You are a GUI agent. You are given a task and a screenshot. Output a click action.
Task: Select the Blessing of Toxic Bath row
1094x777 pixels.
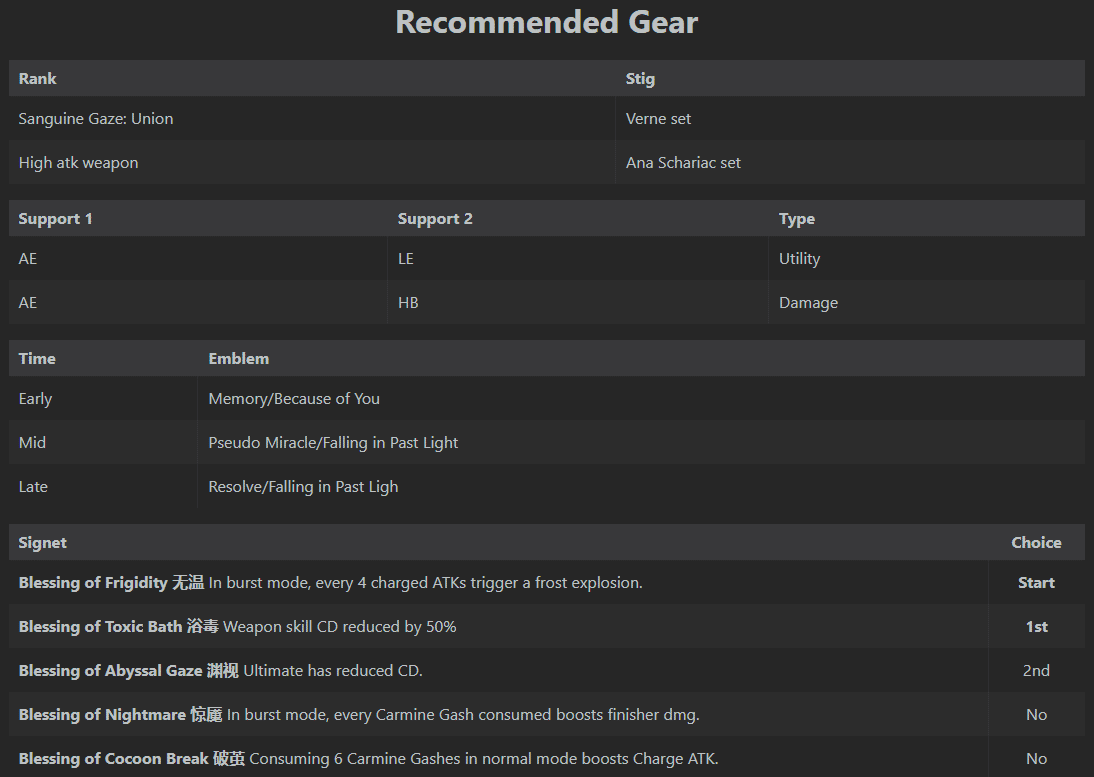coord(237,627)
